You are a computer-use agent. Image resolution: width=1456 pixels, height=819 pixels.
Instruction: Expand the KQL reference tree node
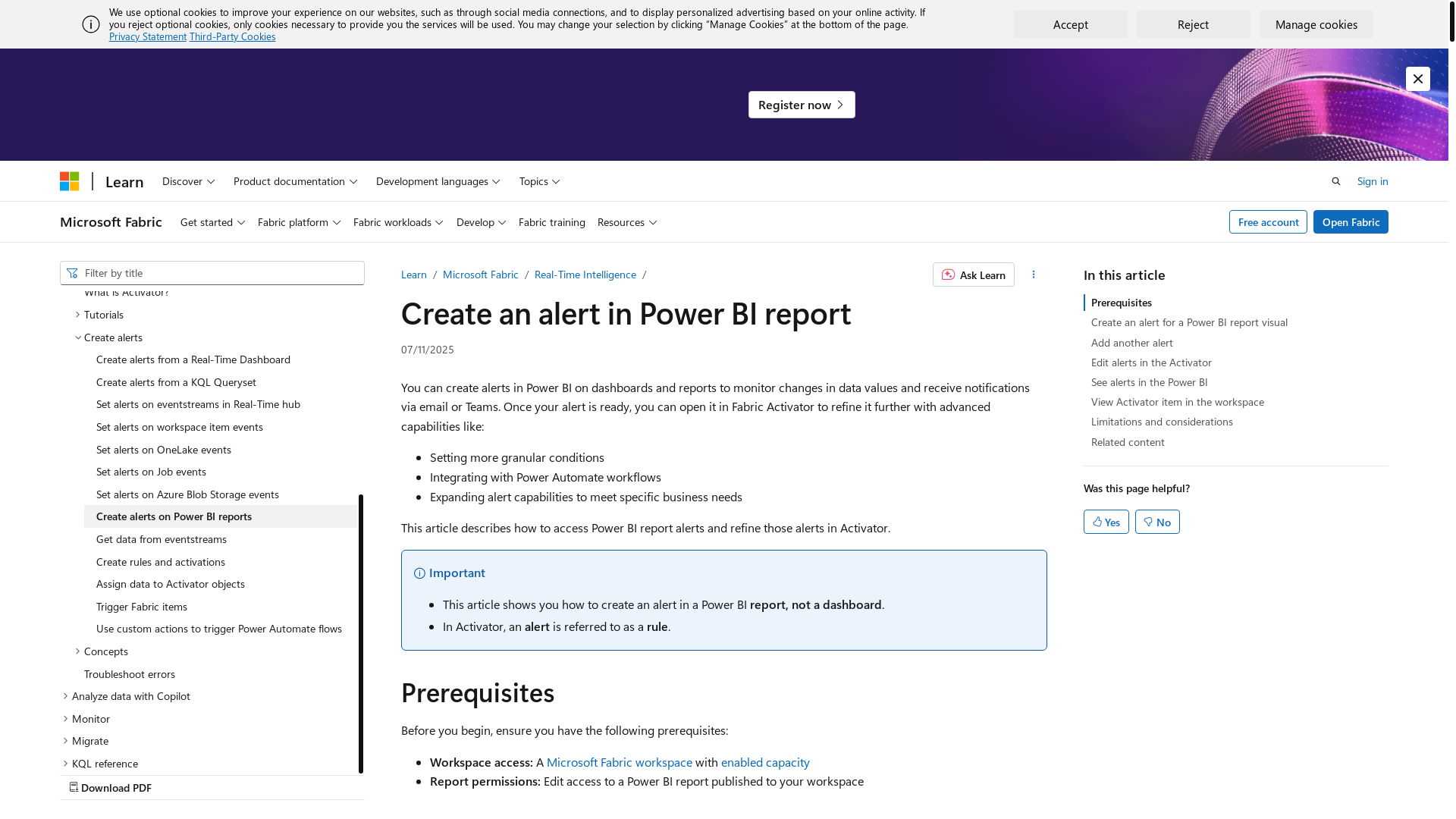point(65,764)
